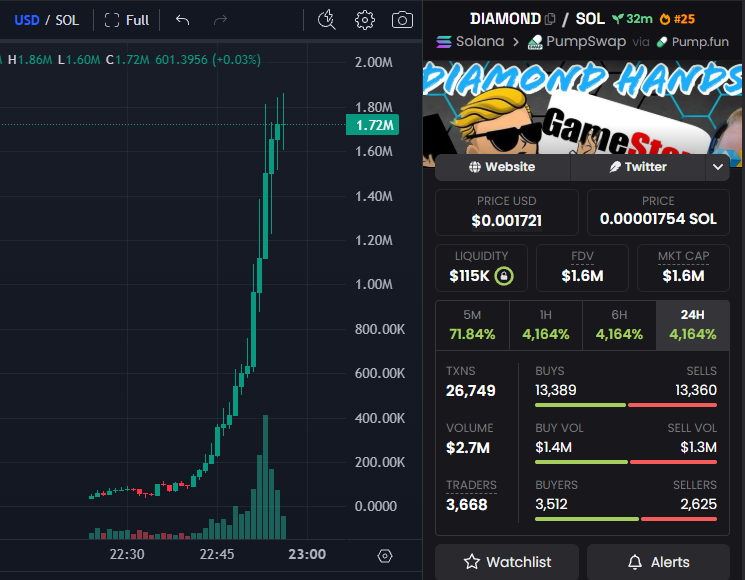
Task: Click the 32m pair age sprout icon
Action: (618, 19)
